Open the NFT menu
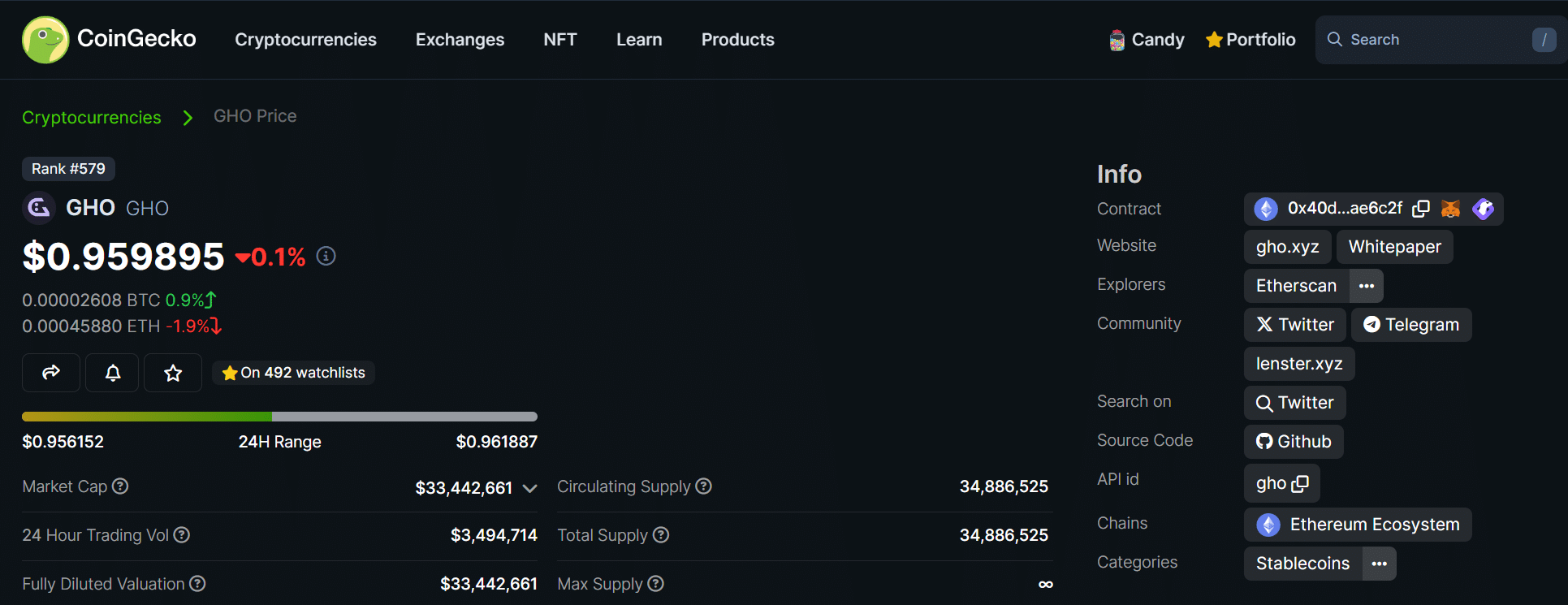This screenshot has width=1568, height=605. [x=560, y=40]
